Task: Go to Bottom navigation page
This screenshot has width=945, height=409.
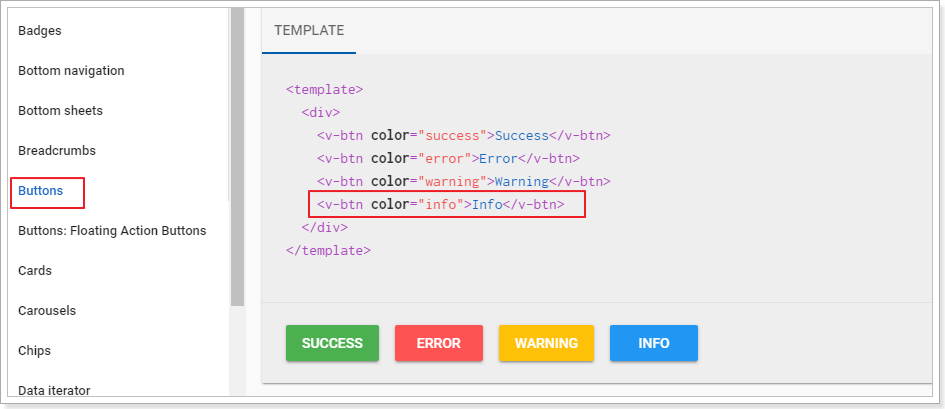Action: click(71, 71)
